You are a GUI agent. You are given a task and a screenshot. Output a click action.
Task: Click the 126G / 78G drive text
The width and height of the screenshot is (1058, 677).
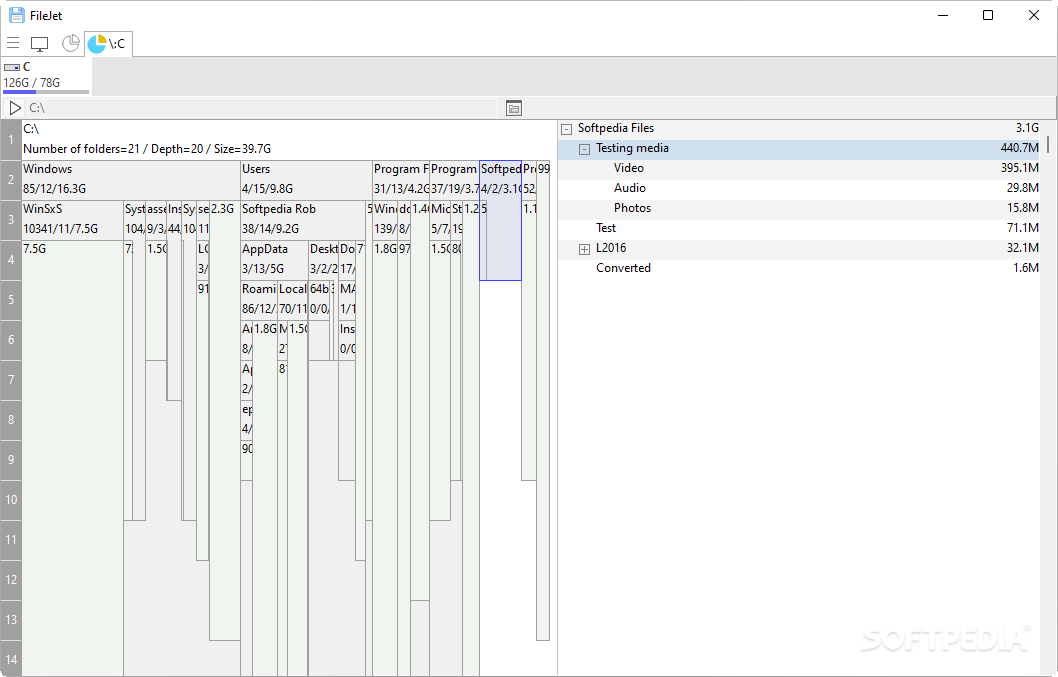pos(32,83)
